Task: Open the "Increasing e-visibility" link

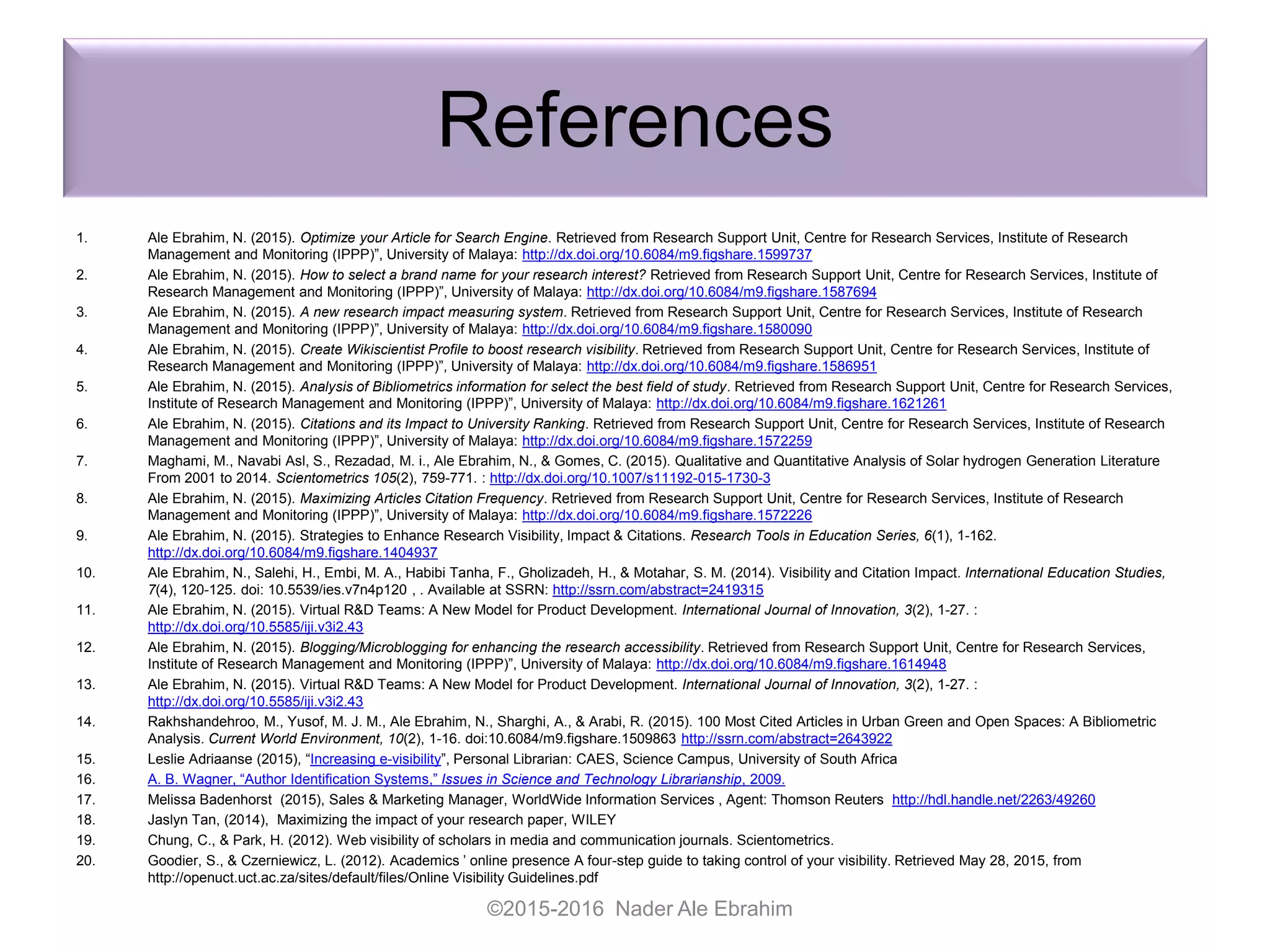Action: pos(376,759)
